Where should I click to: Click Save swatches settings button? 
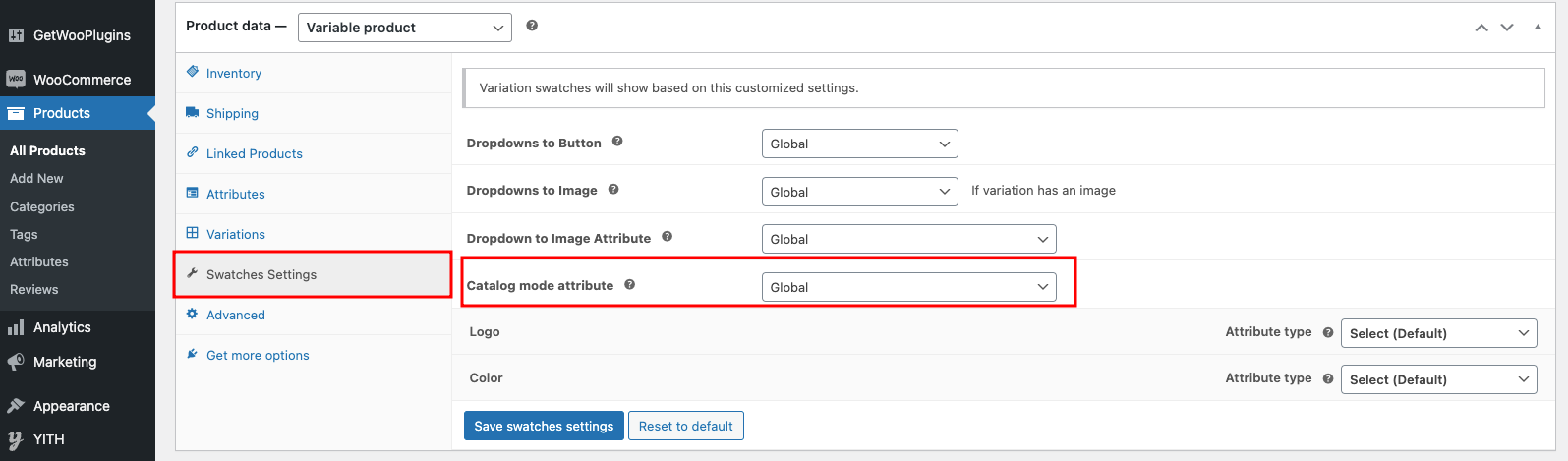(544, 426)
